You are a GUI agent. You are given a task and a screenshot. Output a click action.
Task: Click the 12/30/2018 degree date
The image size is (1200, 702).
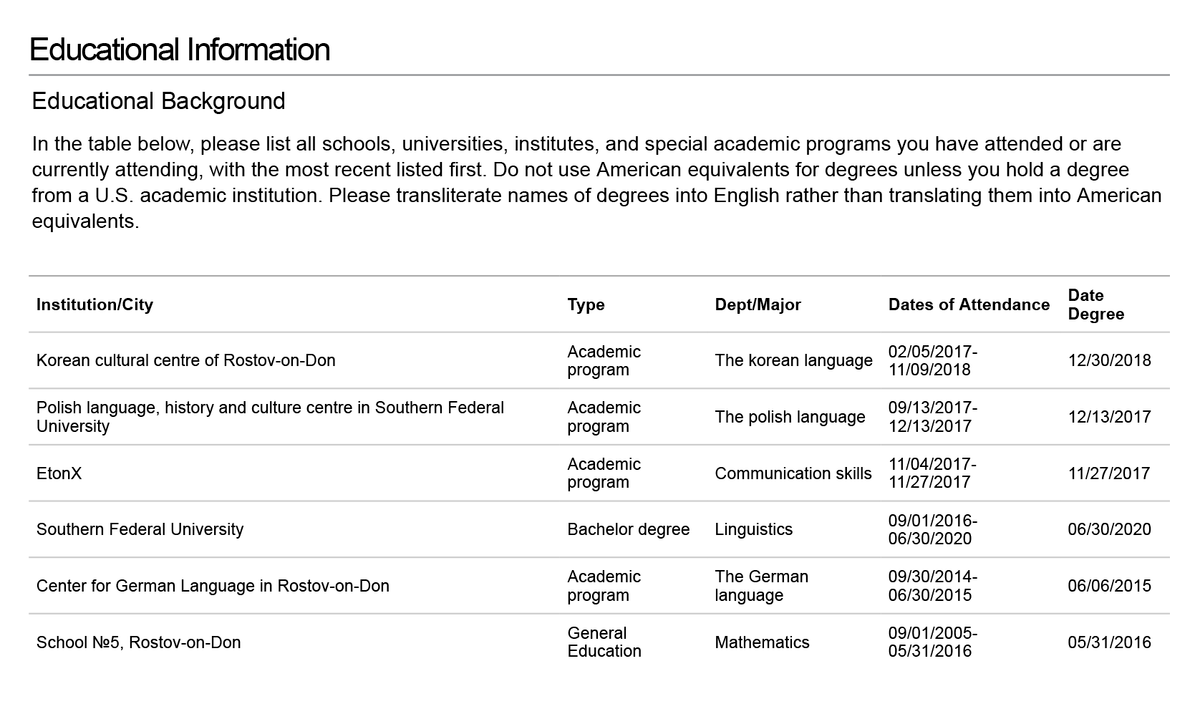click(1109, 360)
